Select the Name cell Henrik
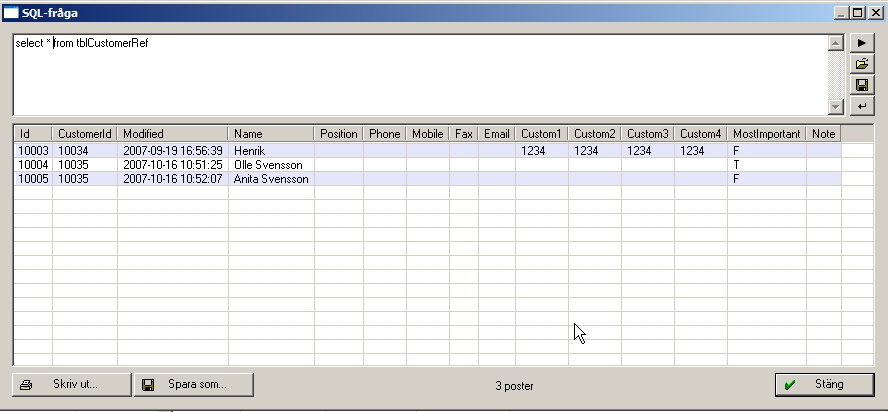 point(271,151)
